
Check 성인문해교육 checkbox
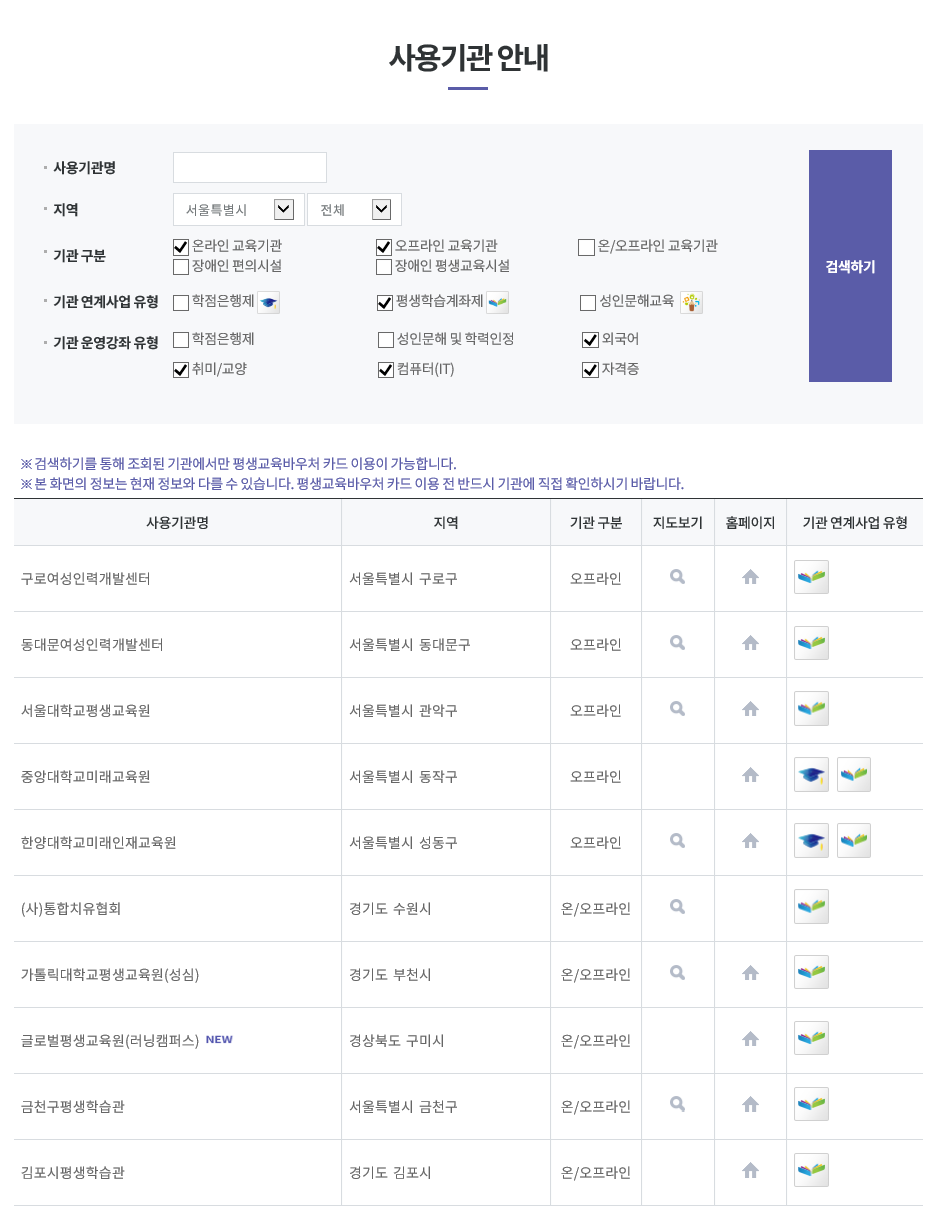tap(588, 302)
